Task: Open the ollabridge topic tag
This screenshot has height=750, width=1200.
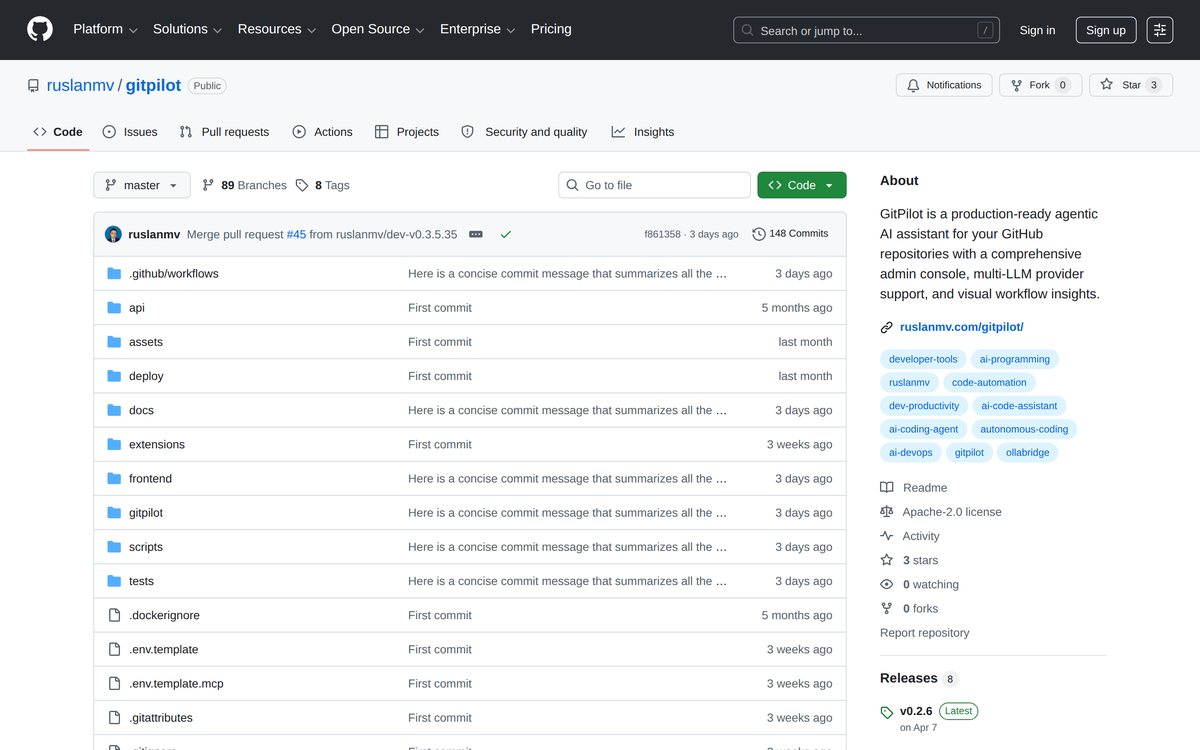Action: (x=1028, y=452)
